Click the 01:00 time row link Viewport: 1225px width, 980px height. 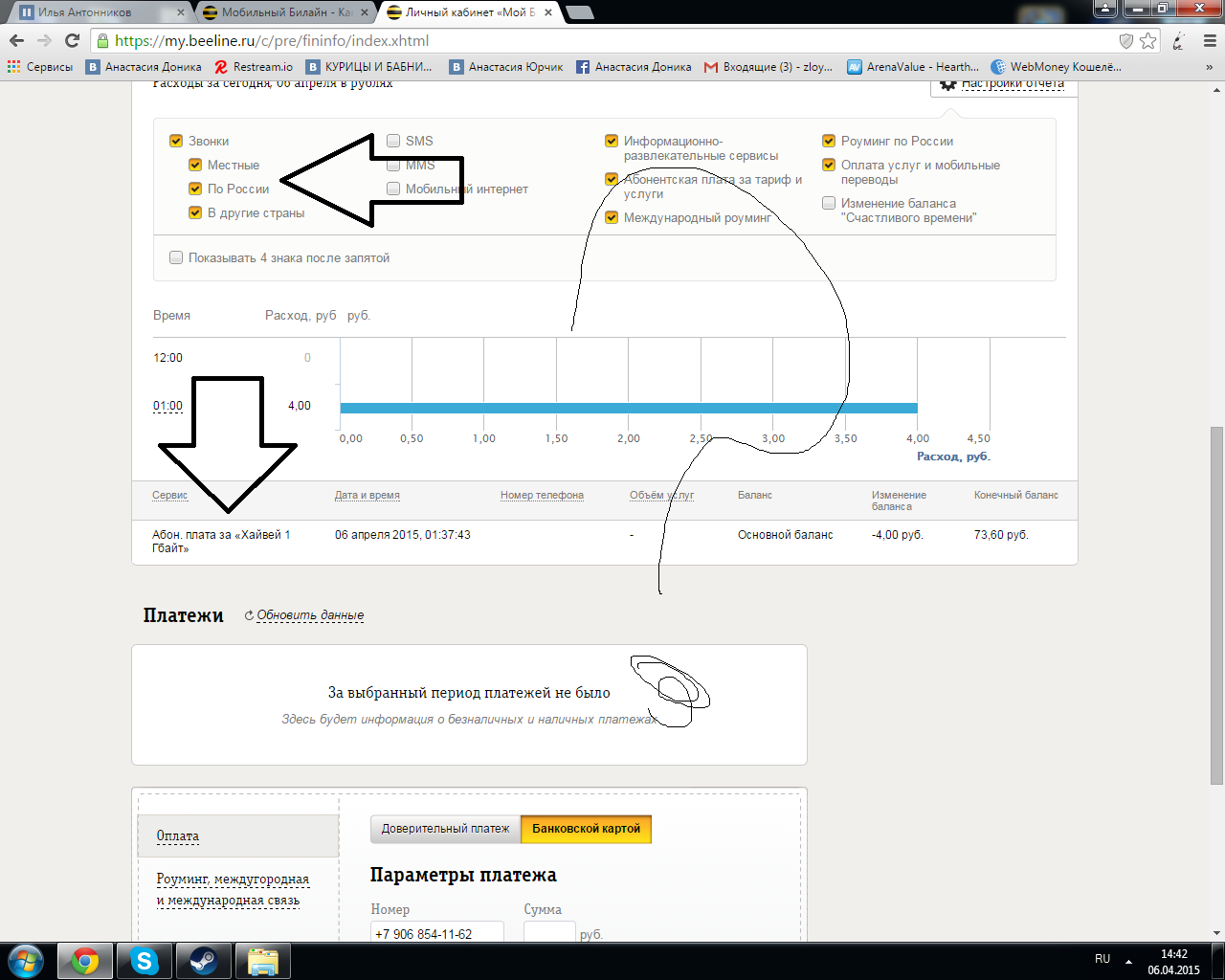point(167,406)
